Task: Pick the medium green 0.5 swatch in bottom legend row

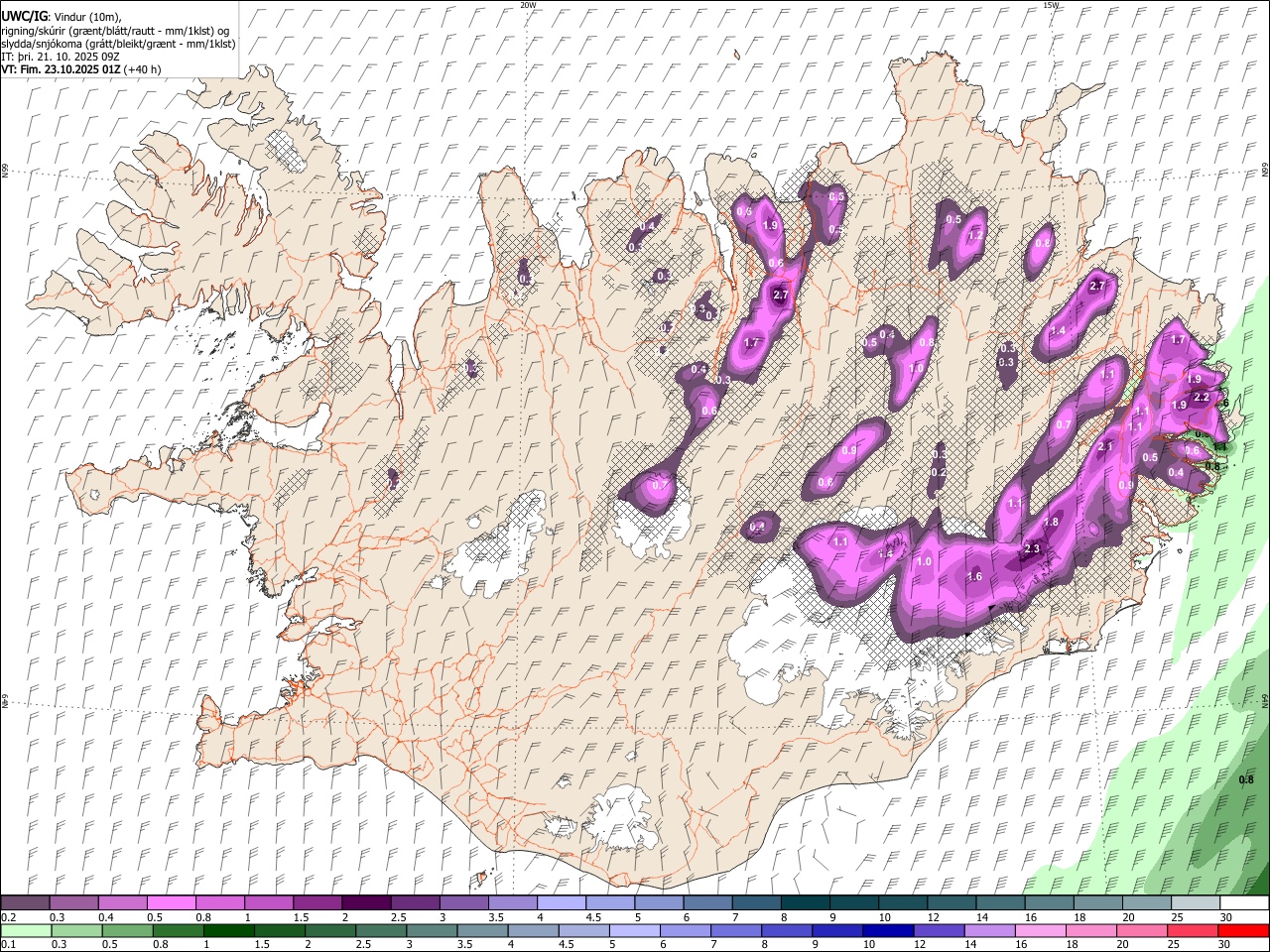Action: pyautogui.click(x=127, y=930)
